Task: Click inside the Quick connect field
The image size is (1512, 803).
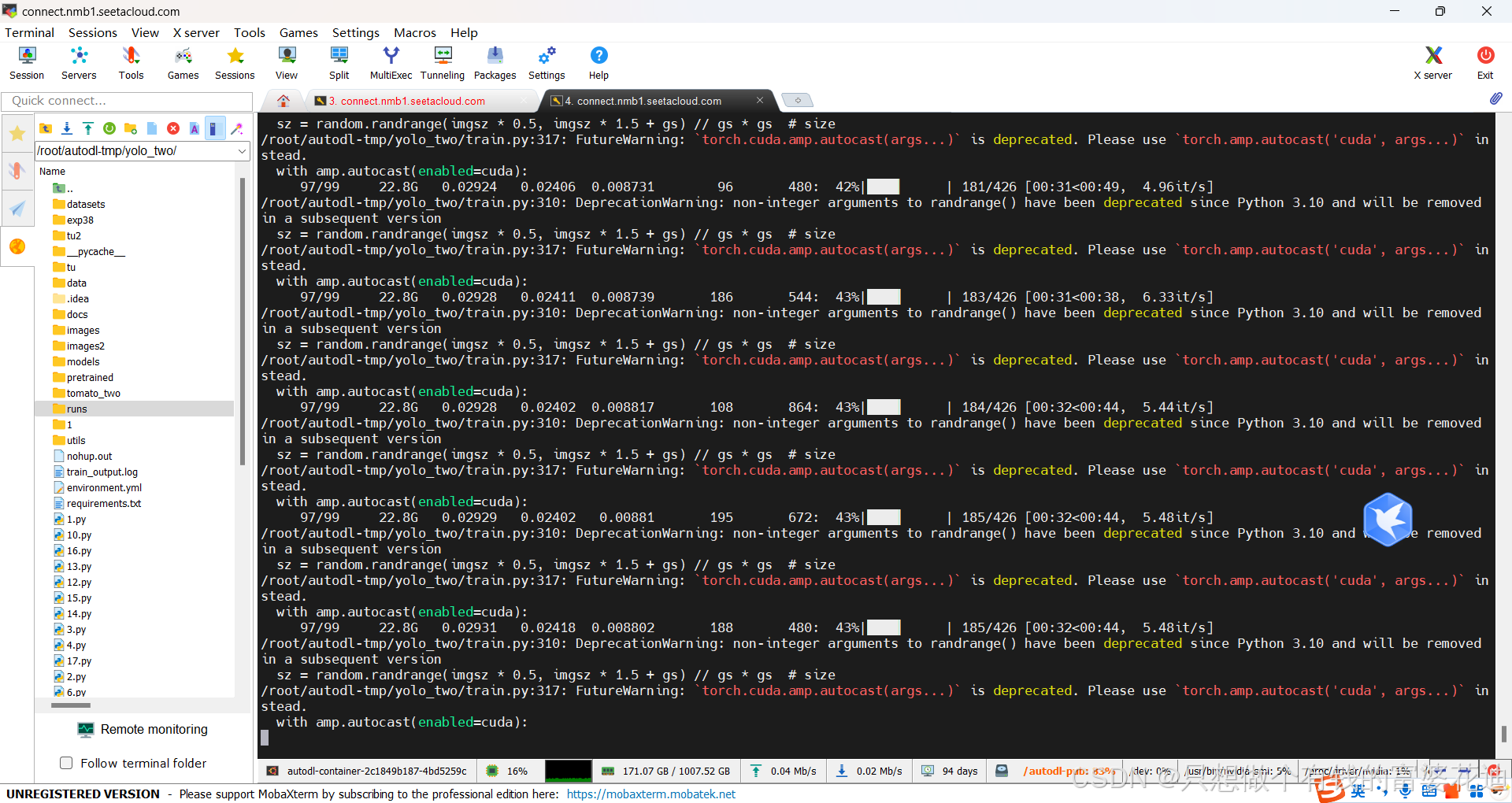Action: pos(126,101)
